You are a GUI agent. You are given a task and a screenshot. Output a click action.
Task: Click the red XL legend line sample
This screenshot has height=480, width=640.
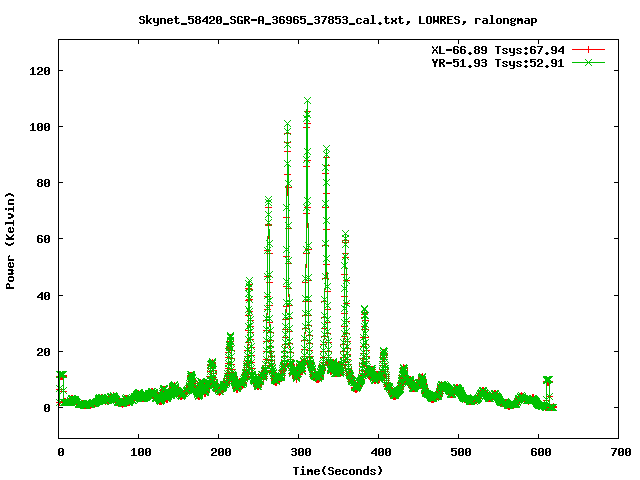[588, 50]
